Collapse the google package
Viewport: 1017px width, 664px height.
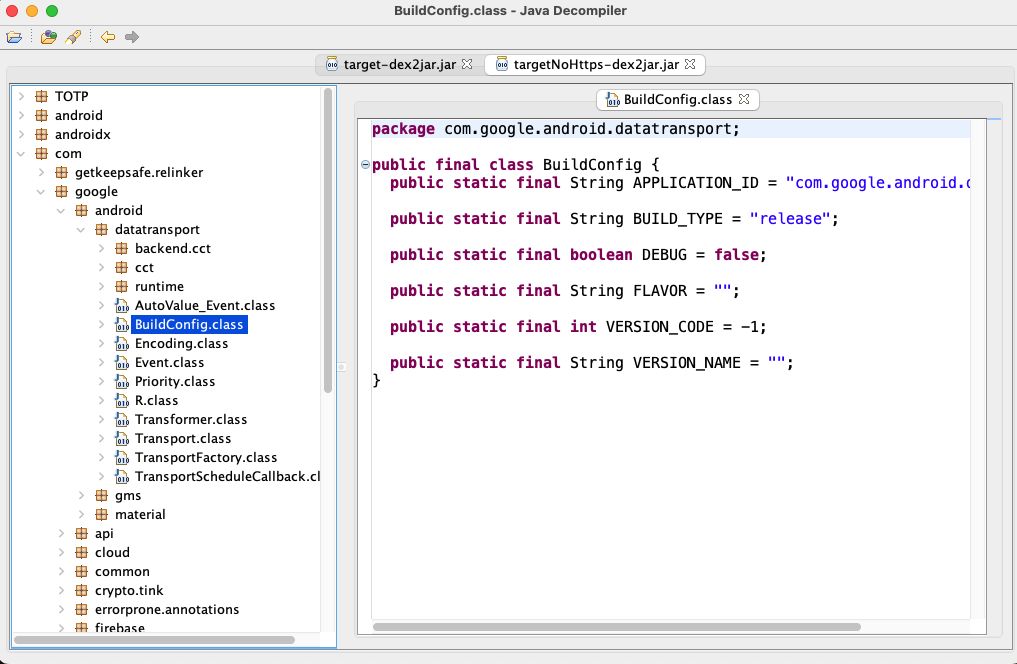[42, 191]
